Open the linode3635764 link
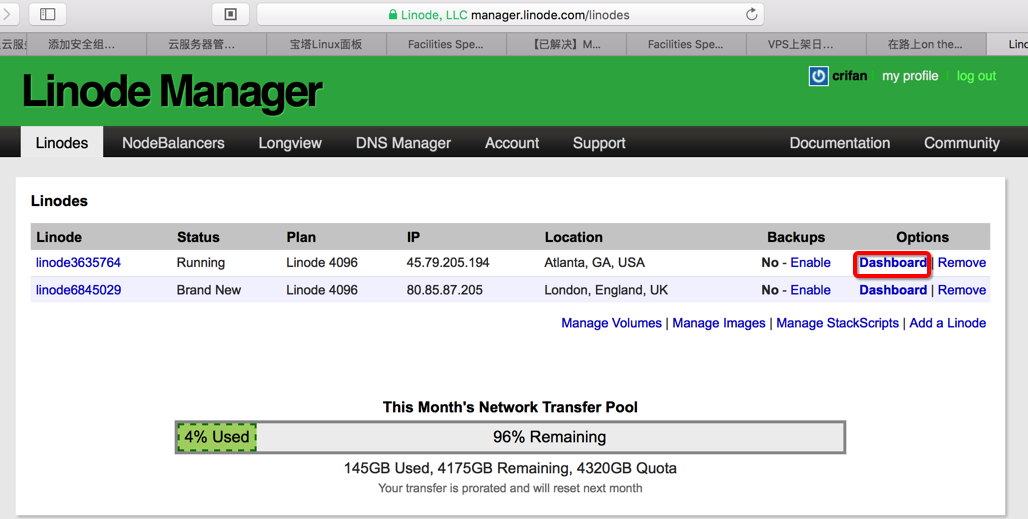 [x=79, y=262]
